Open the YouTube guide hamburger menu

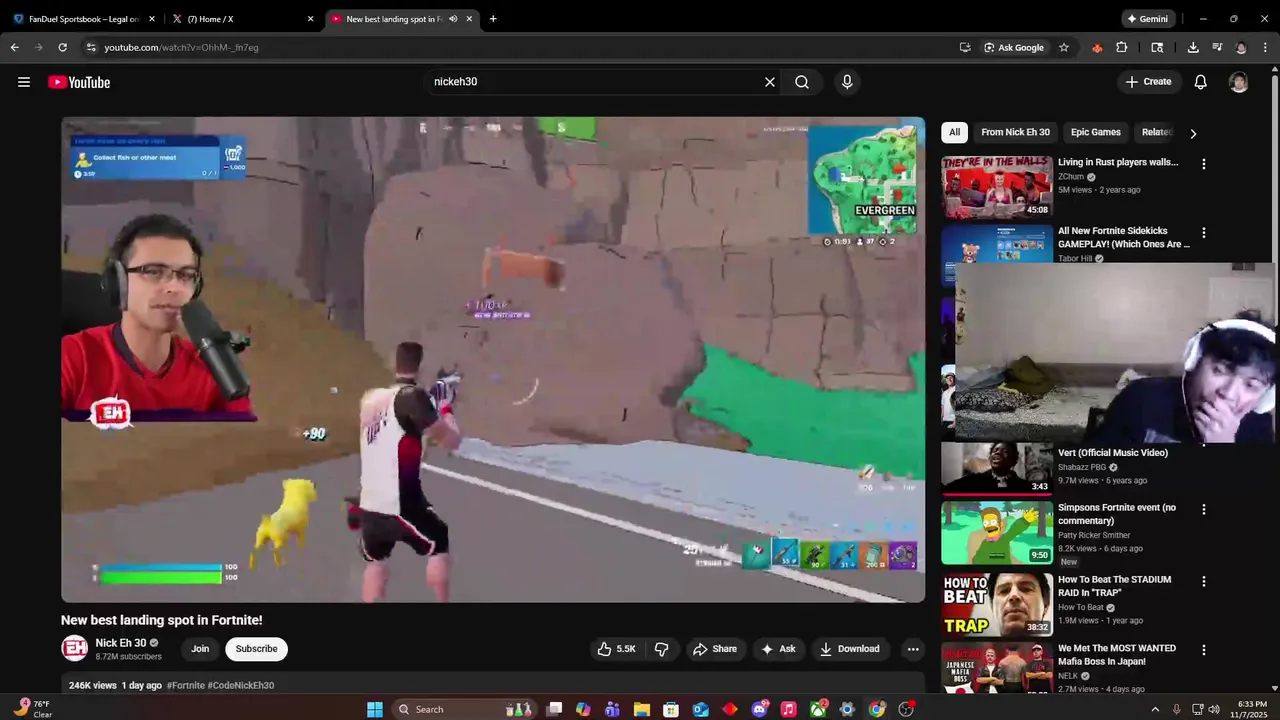pos(24,82)
